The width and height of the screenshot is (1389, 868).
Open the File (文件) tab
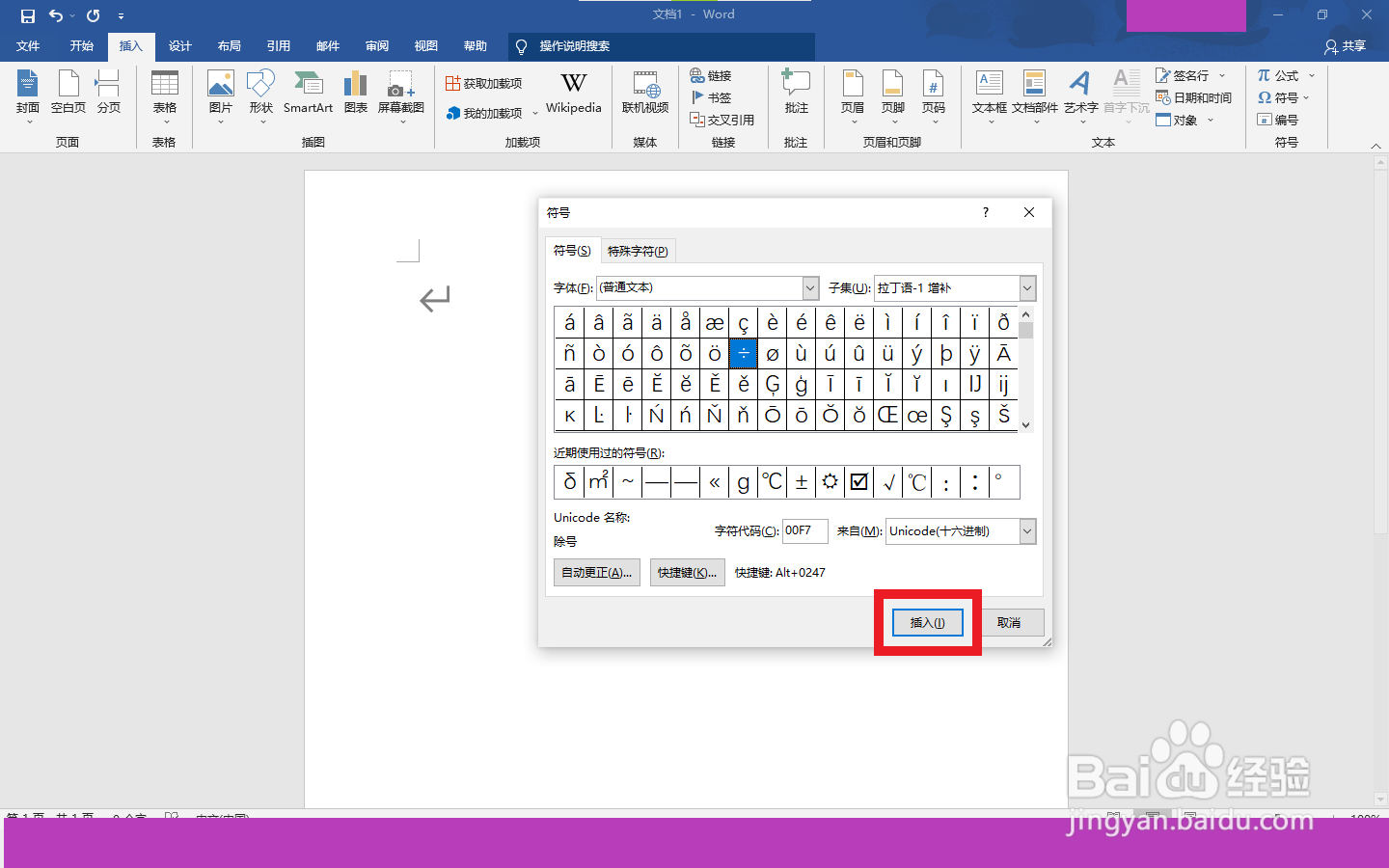coord(28,45)
